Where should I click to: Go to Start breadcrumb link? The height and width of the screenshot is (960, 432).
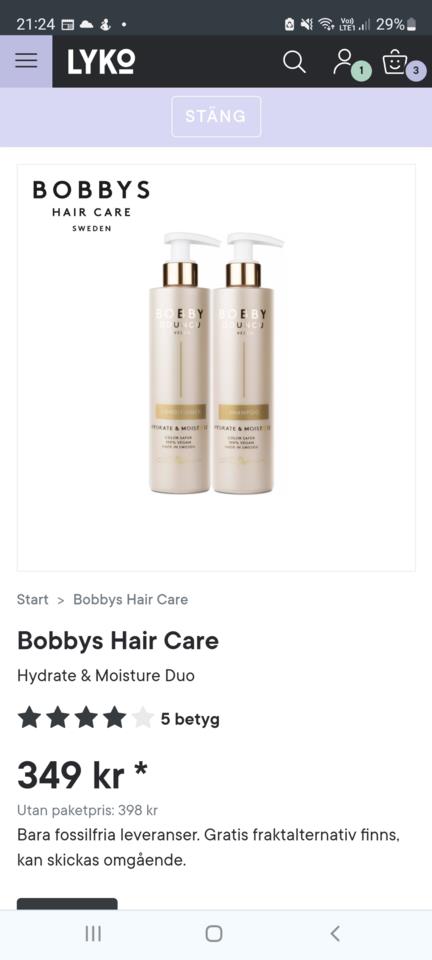click(32, 599)
